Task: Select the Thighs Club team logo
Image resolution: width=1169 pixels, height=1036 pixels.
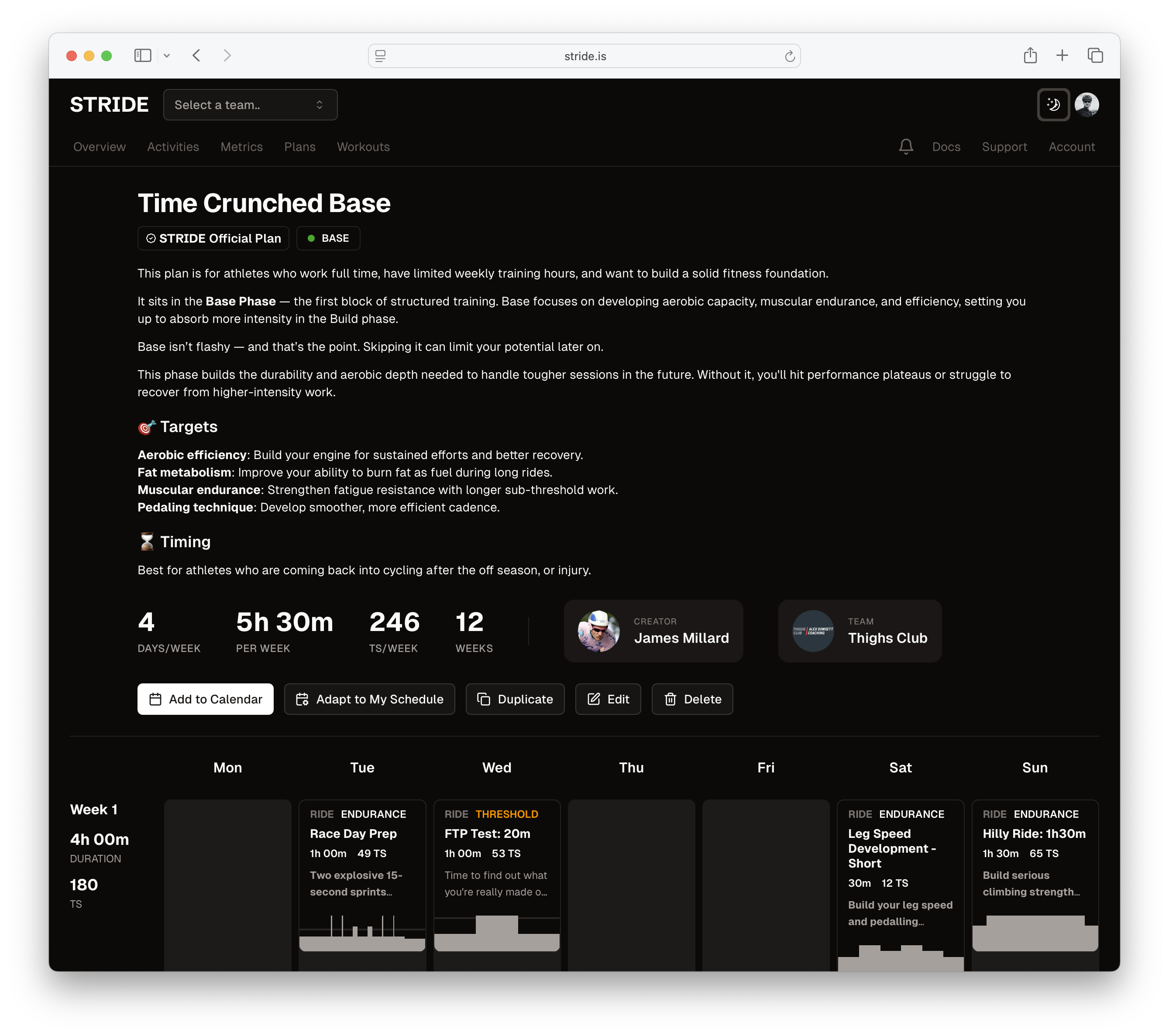Action: [813, 631]
